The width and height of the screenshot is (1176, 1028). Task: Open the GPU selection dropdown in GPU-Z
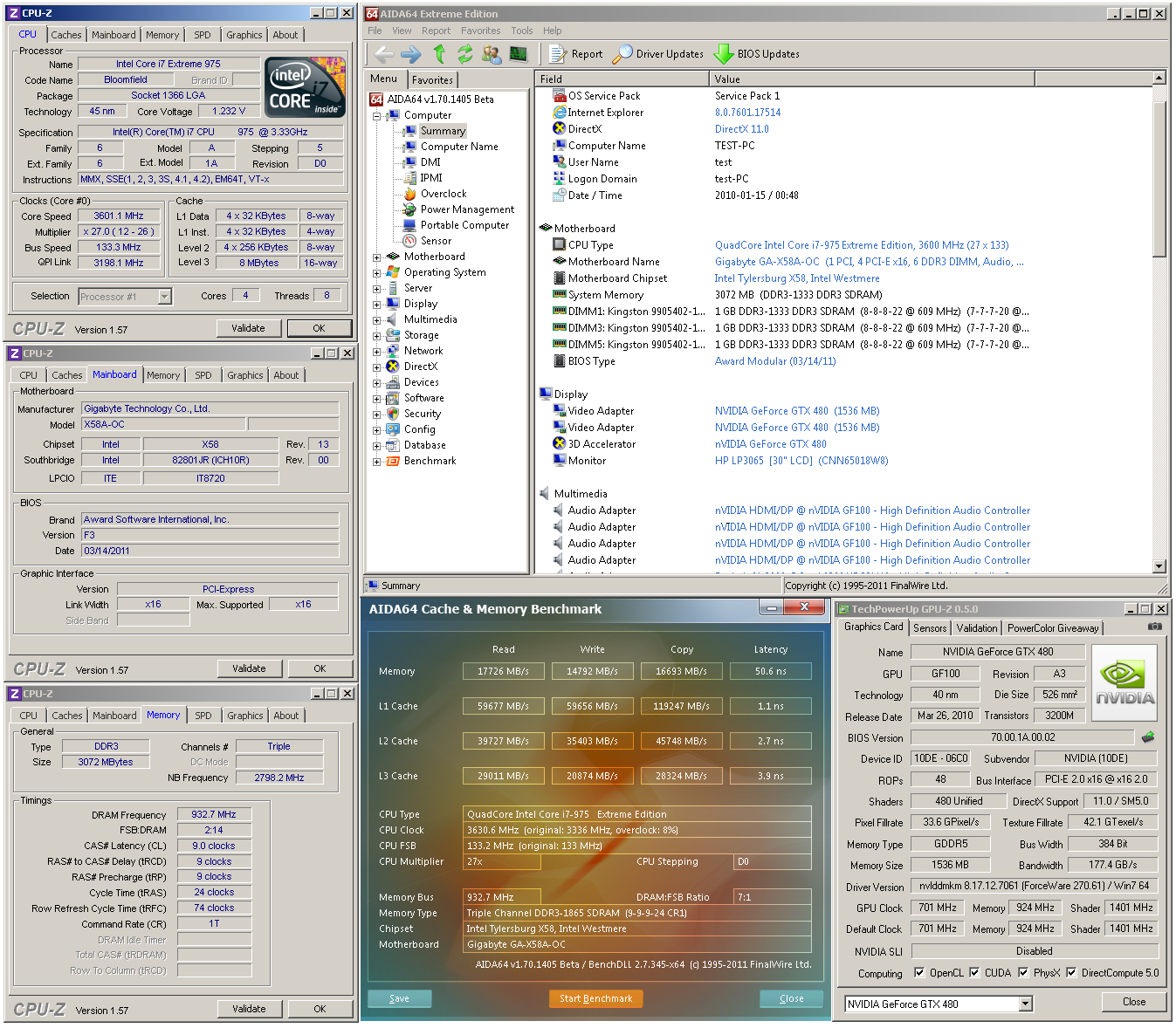click(1026, 1004)
